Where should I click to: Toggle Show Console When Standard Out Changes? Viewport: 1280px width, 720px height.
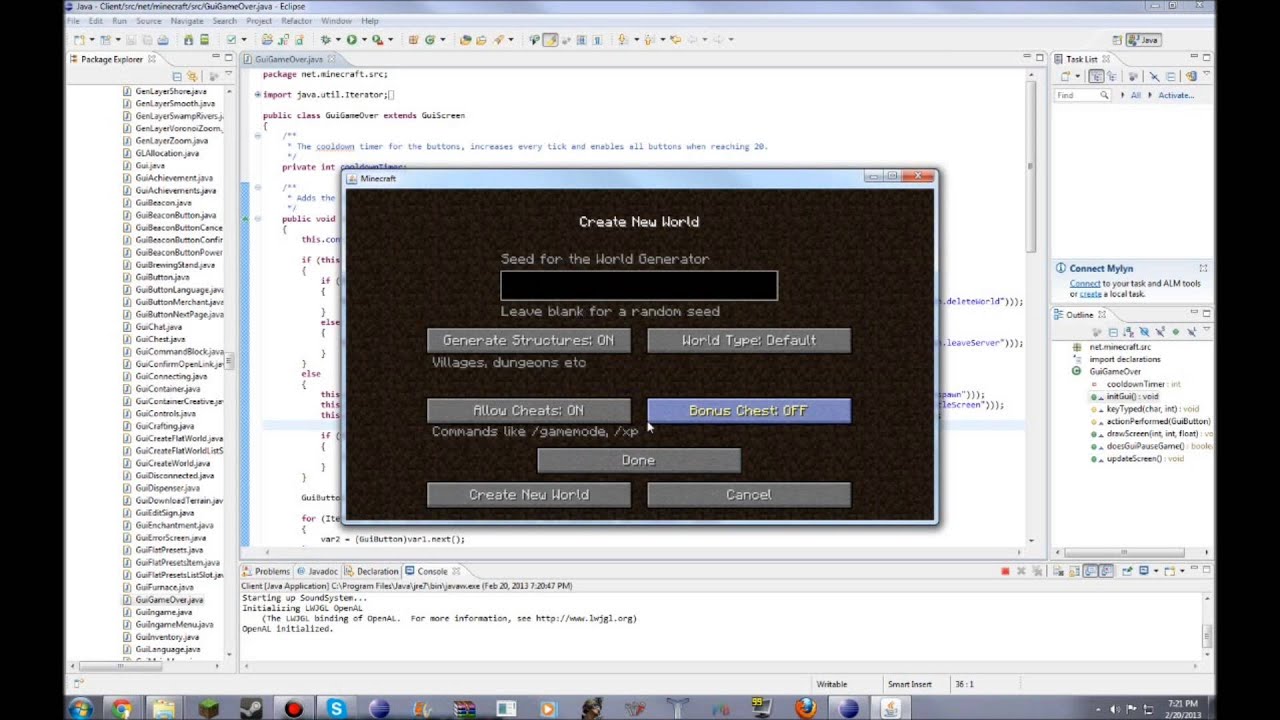(1090, 571)
